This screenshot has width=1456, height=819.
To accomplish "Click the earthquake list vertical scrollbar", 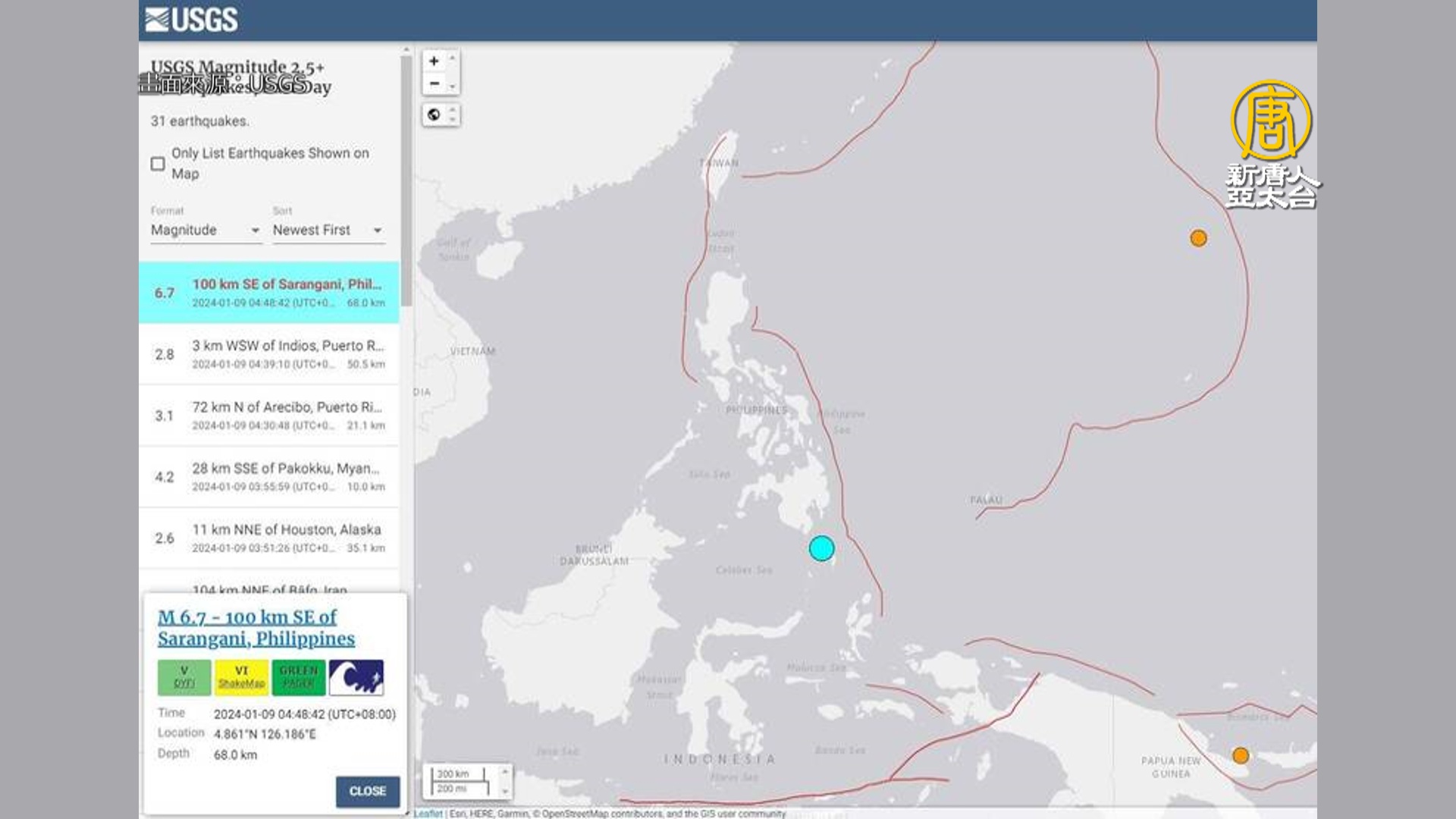I will point(406,182).
